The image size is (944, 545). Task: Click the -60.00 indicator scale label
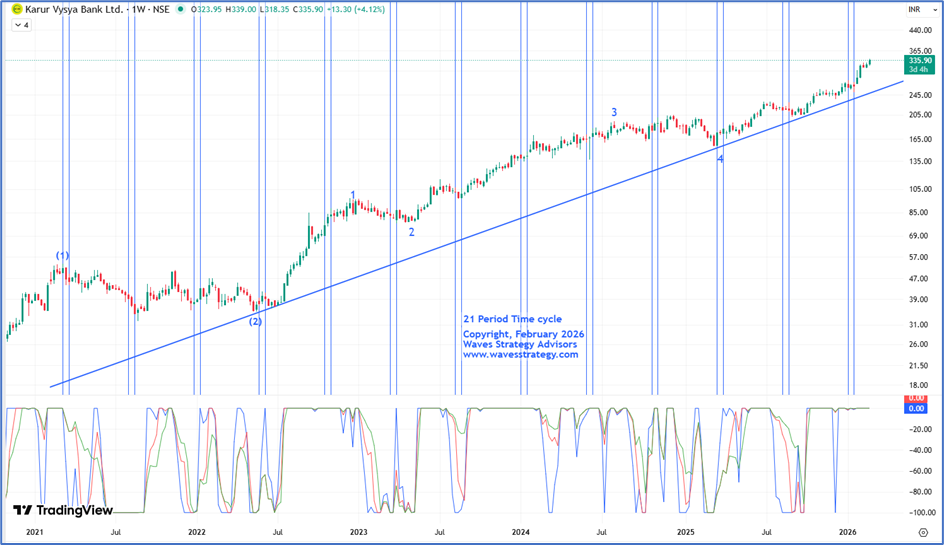pyautogui.click(x=921, y=471)
